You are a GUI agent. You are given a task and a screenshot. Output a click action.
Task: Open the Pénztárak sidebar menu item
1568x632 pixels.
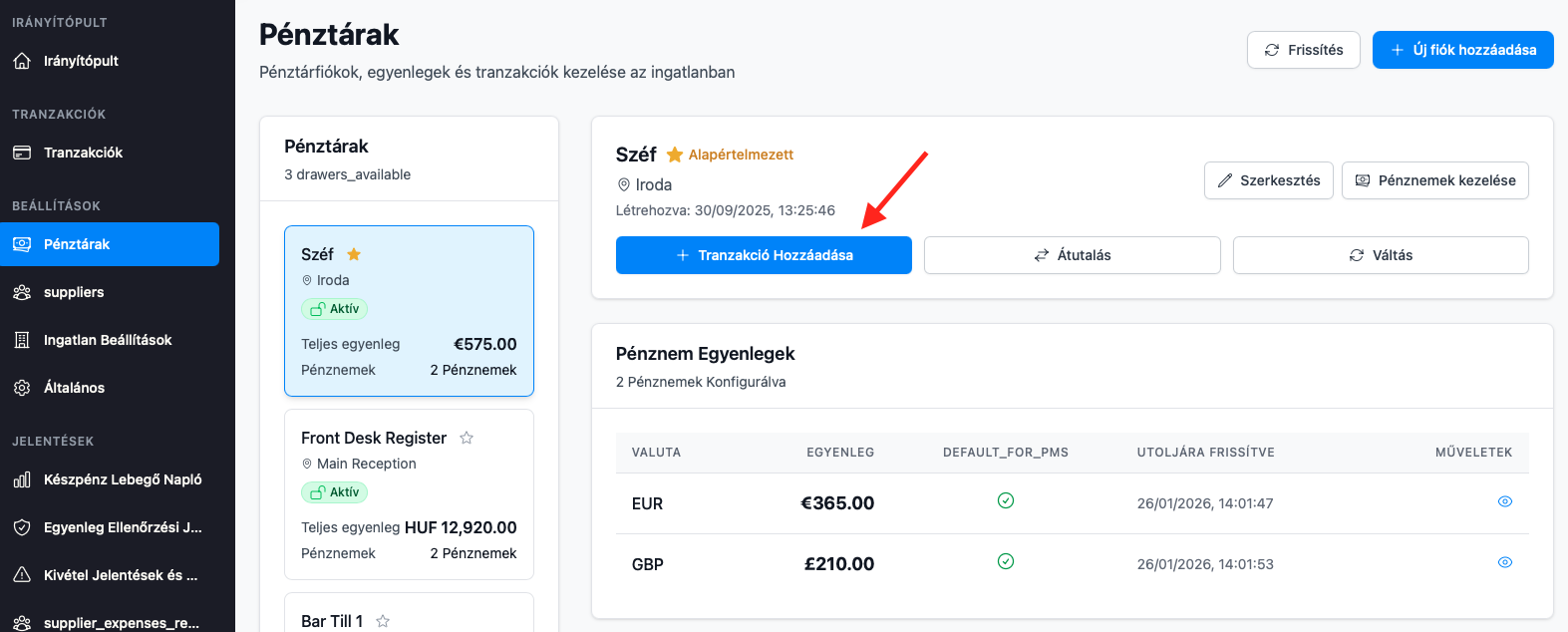click(x=110, y=244)
